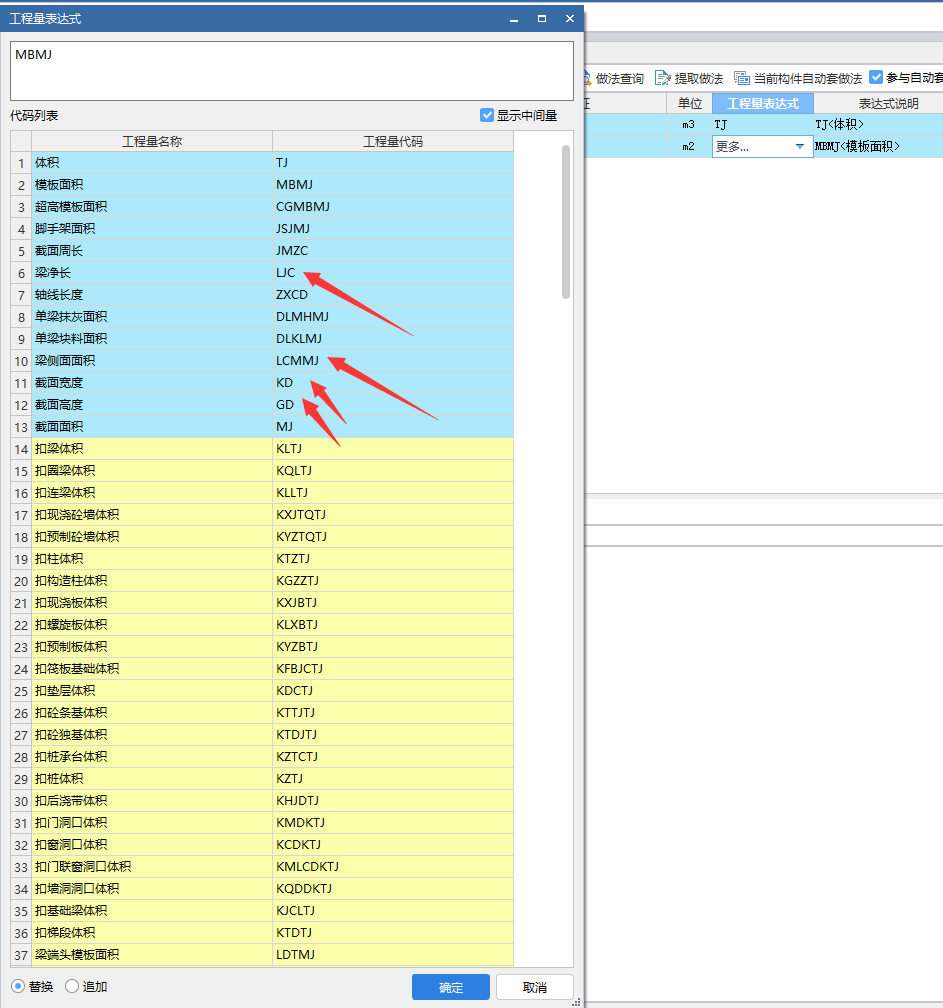Select the 脚手架面积 row
943x1008 pixels.
[273, 229]
